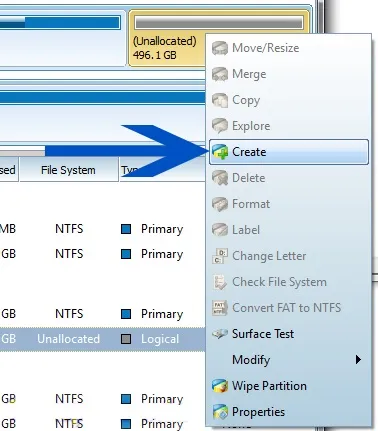Click NTFS in the MB row

coord(69,229)
